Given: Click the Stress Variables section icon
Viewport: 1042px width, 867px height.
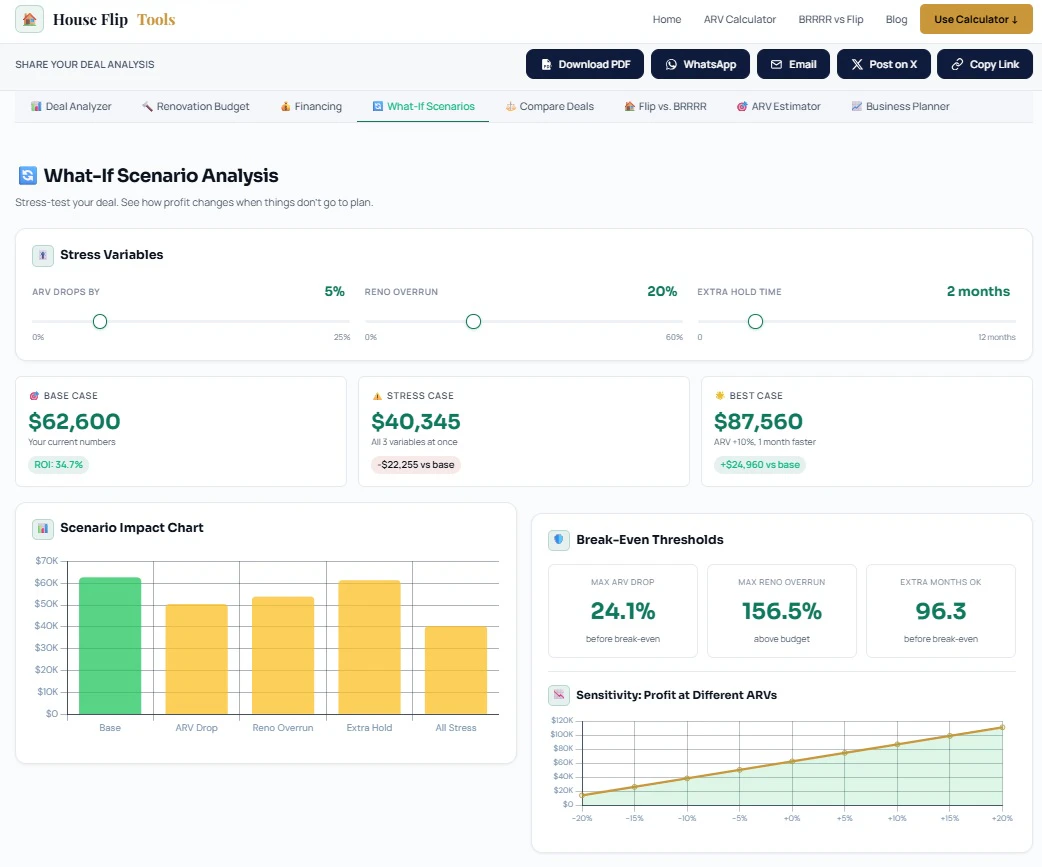Looking at the screenshot, I should coord(43,255).
